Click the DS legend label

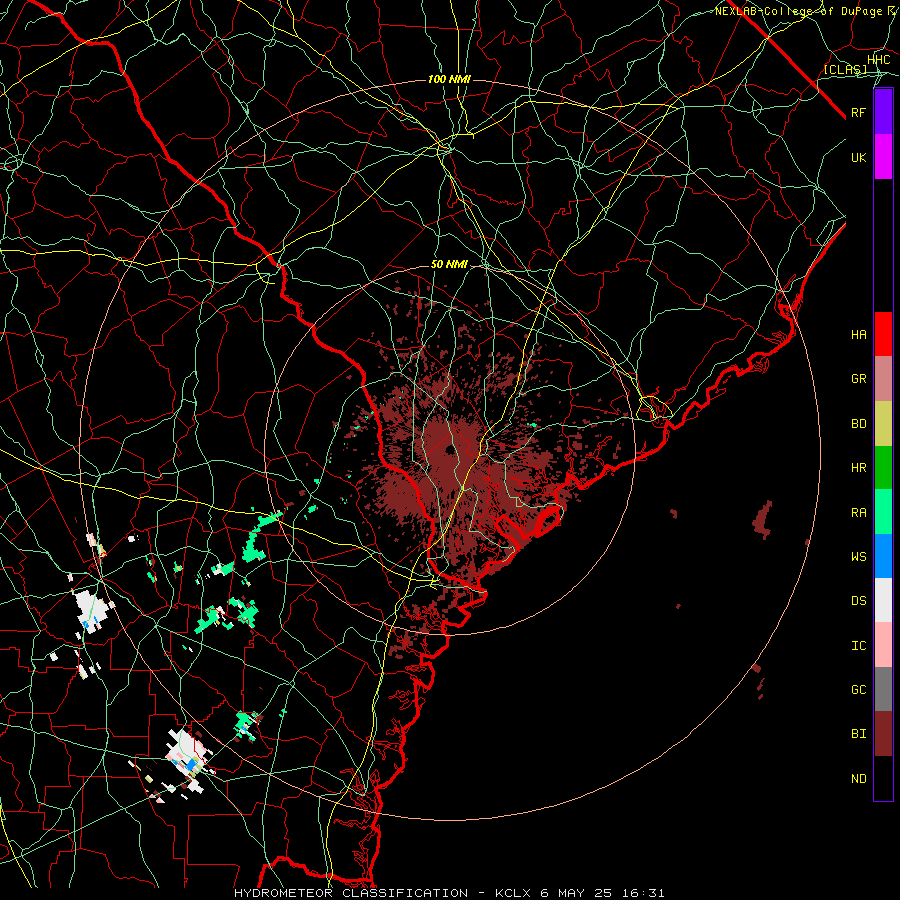[x=859, y=601]
